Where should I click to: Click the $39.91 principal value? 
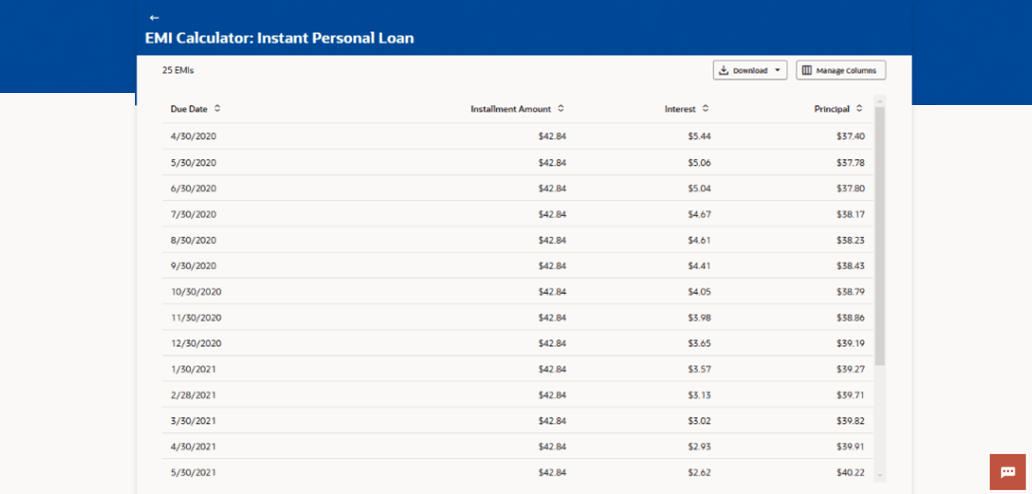[851, 447]
